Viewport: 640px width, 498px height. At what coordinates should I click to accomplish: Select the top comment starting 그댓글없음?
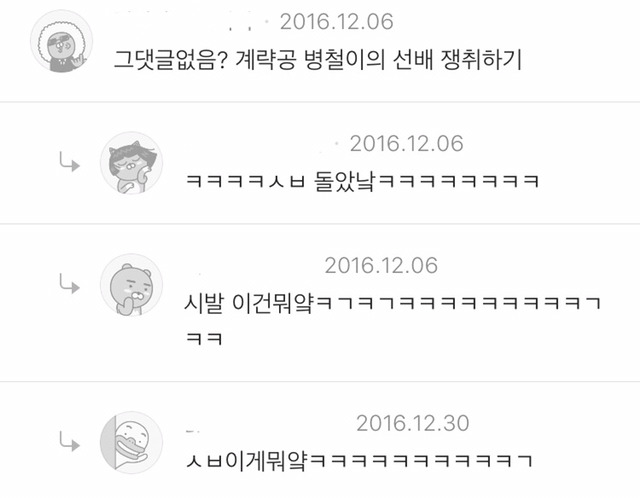[318, 60]
